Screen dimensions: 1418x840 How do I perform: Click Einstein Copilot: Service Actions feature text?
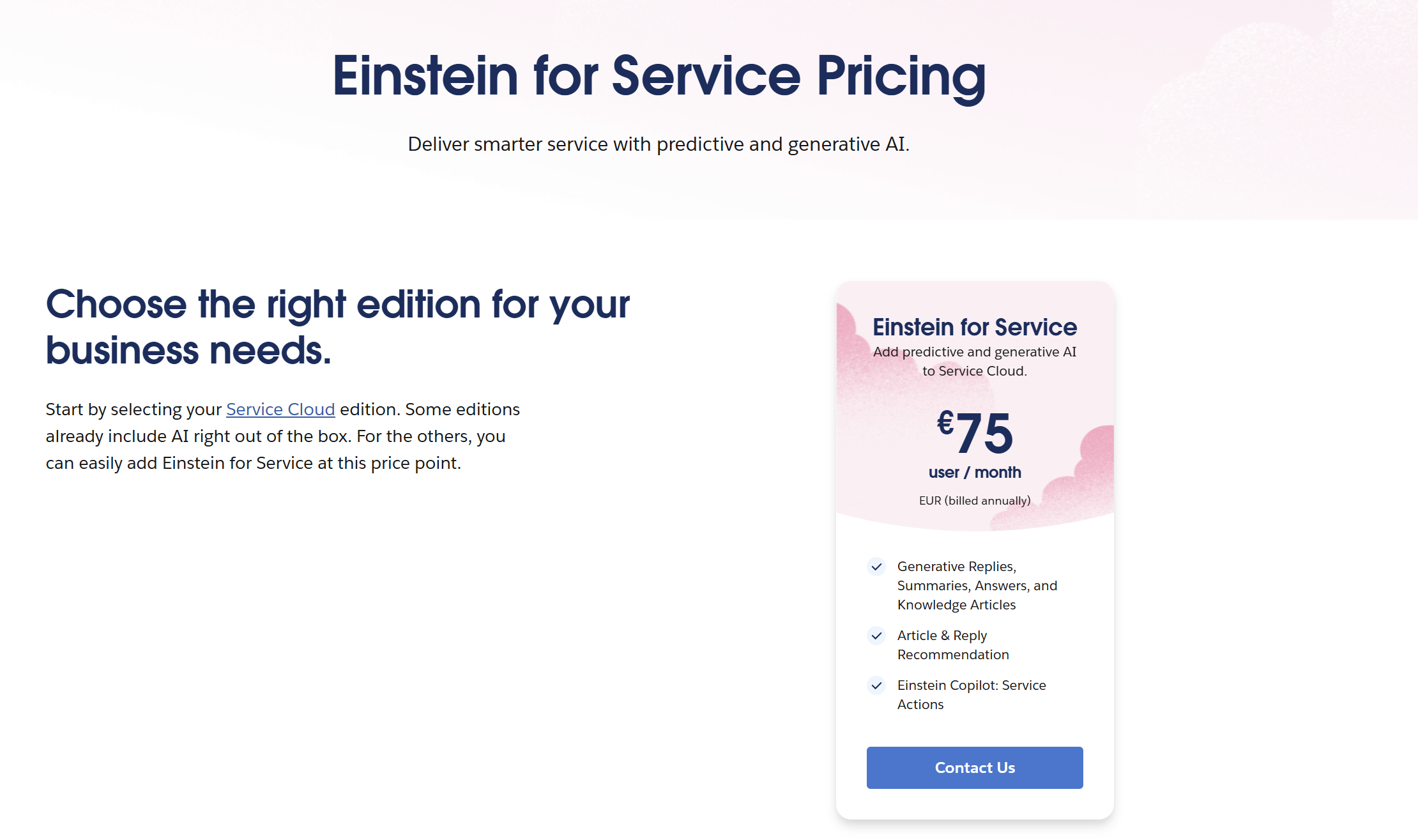(x=972, y=695)
